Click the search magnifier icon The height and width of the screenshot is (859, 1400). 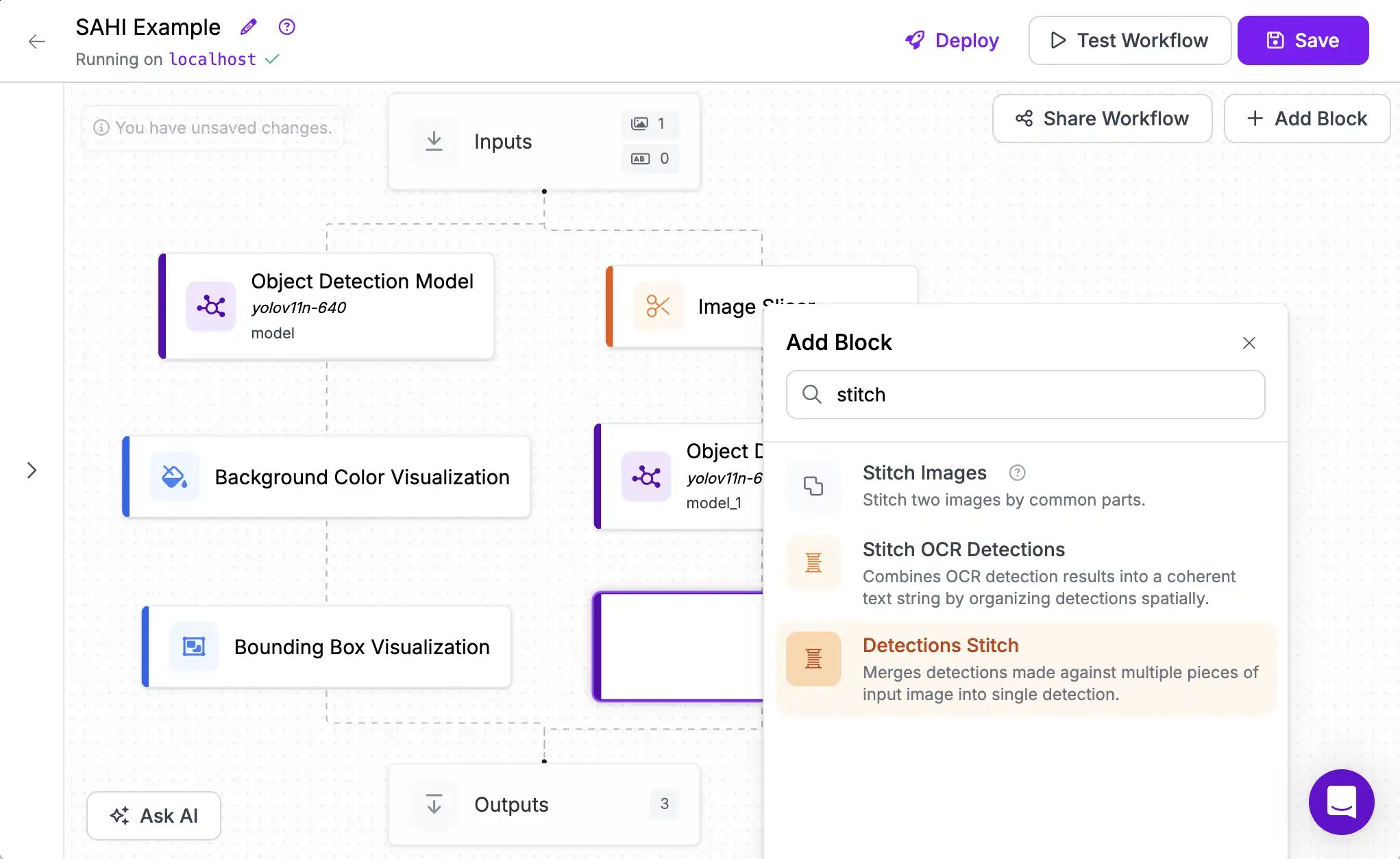click(x=811, y=395)
